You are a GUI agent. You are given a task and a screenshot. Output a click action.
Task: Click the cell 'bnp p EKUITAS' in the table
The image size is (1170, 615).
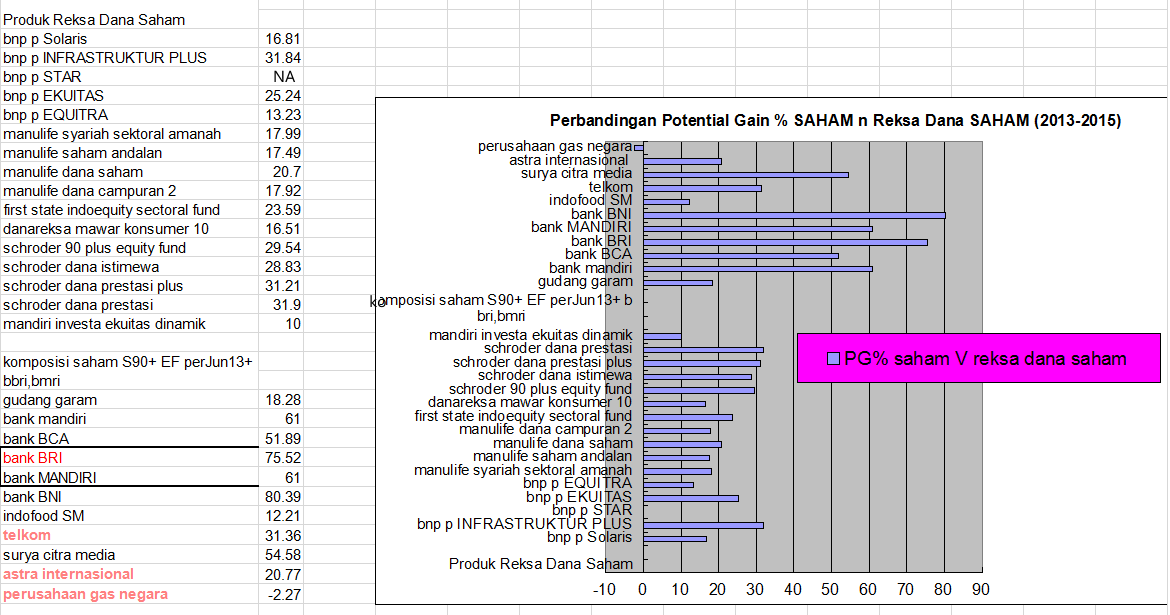coord(129,96)
